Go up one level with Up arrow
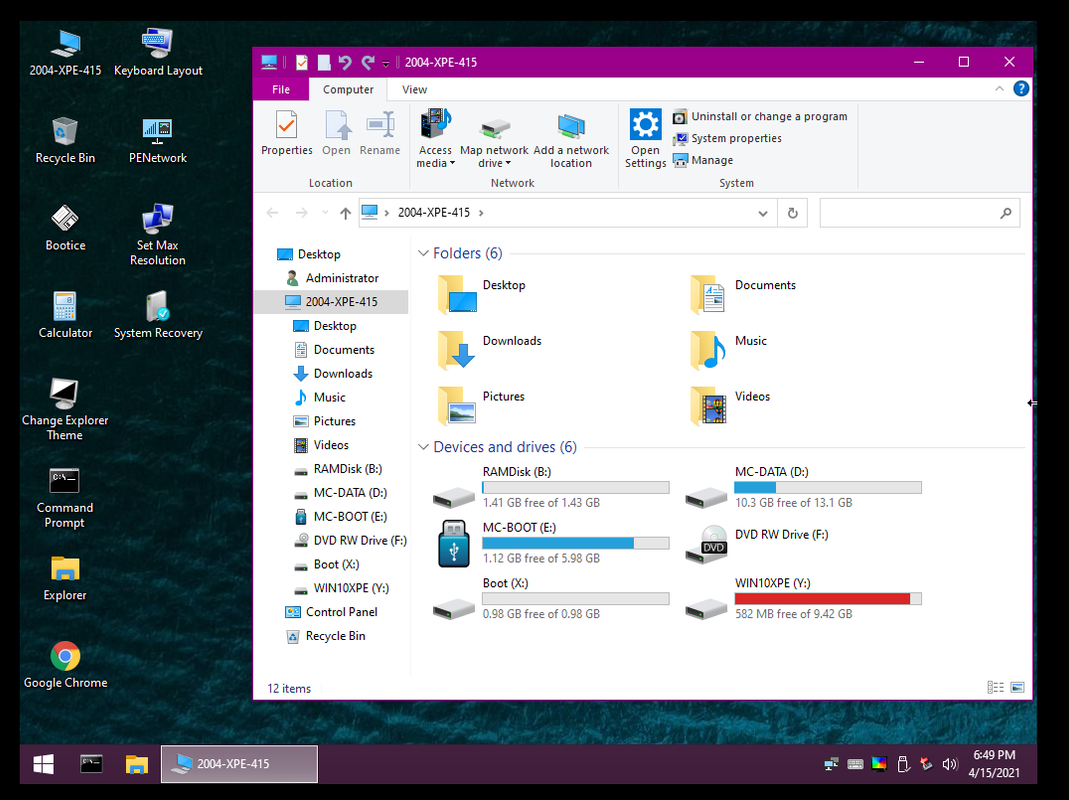The width and height of the screenshot is (1069, 800). click(x=346, y=213)
